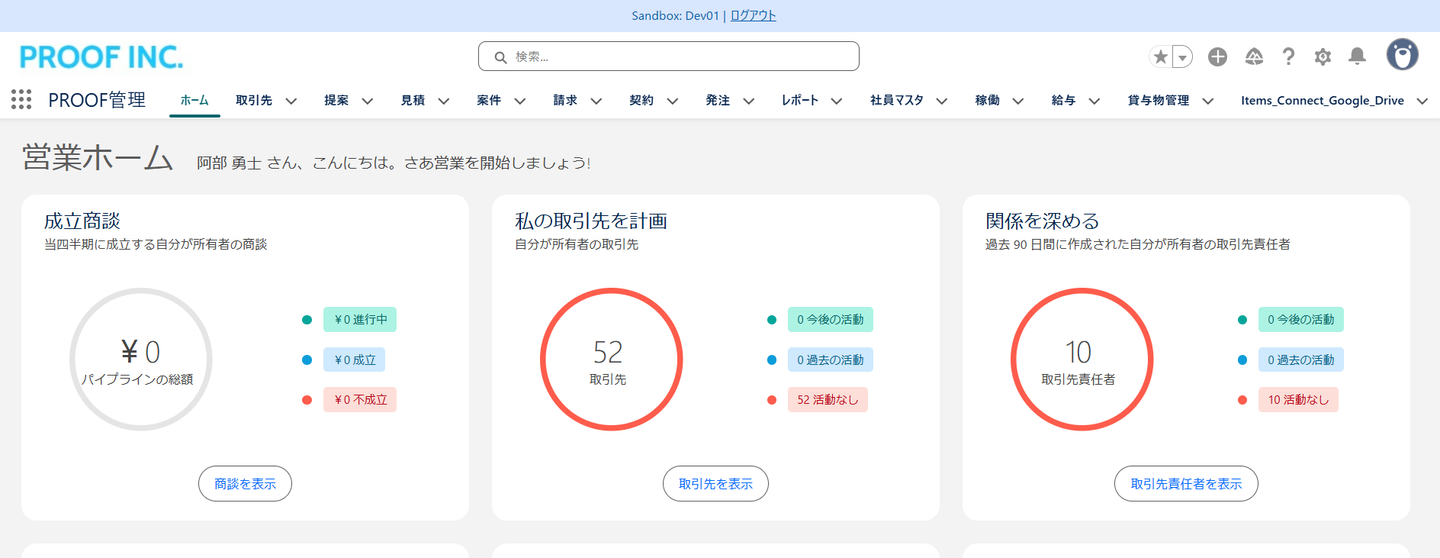This screenshot has width=1440, height=558.
Task: Expand the favorites list dropdown arrow
Action: coord(1183,58)
